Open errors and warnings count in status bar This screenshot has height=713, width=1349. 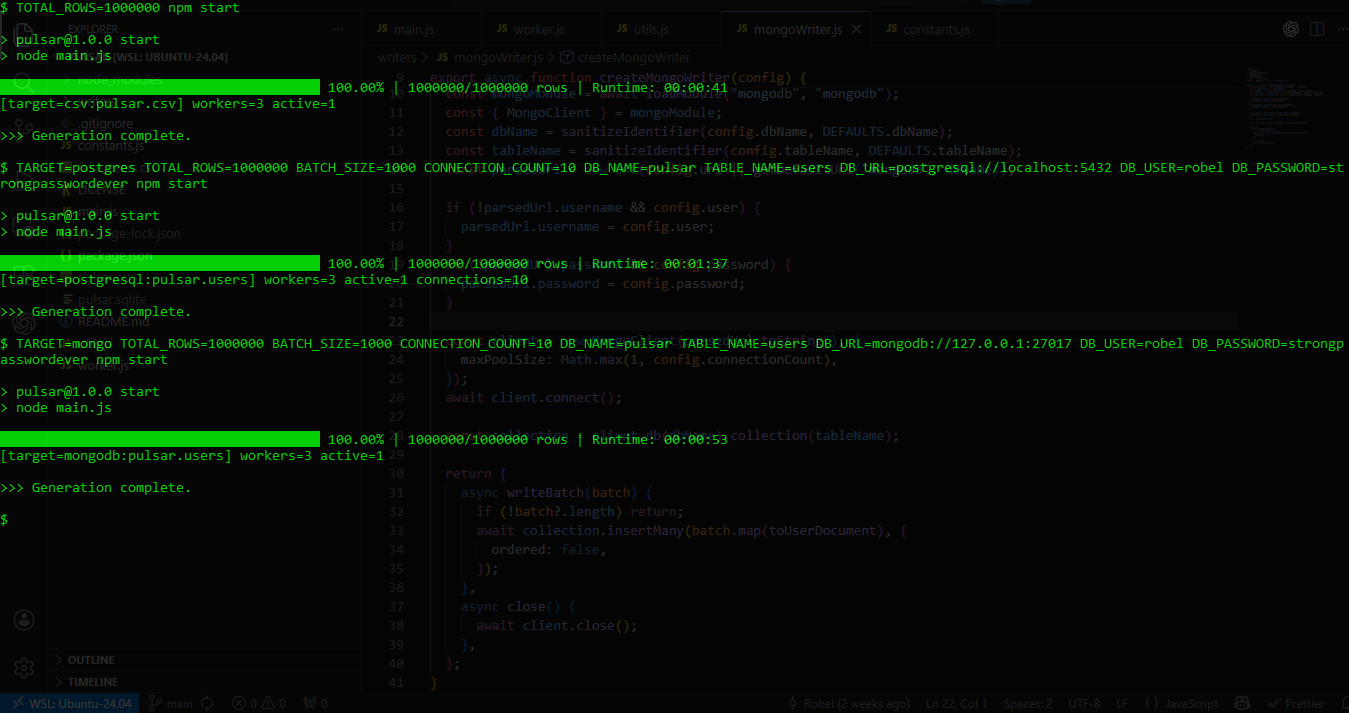[x=259, y=703]
